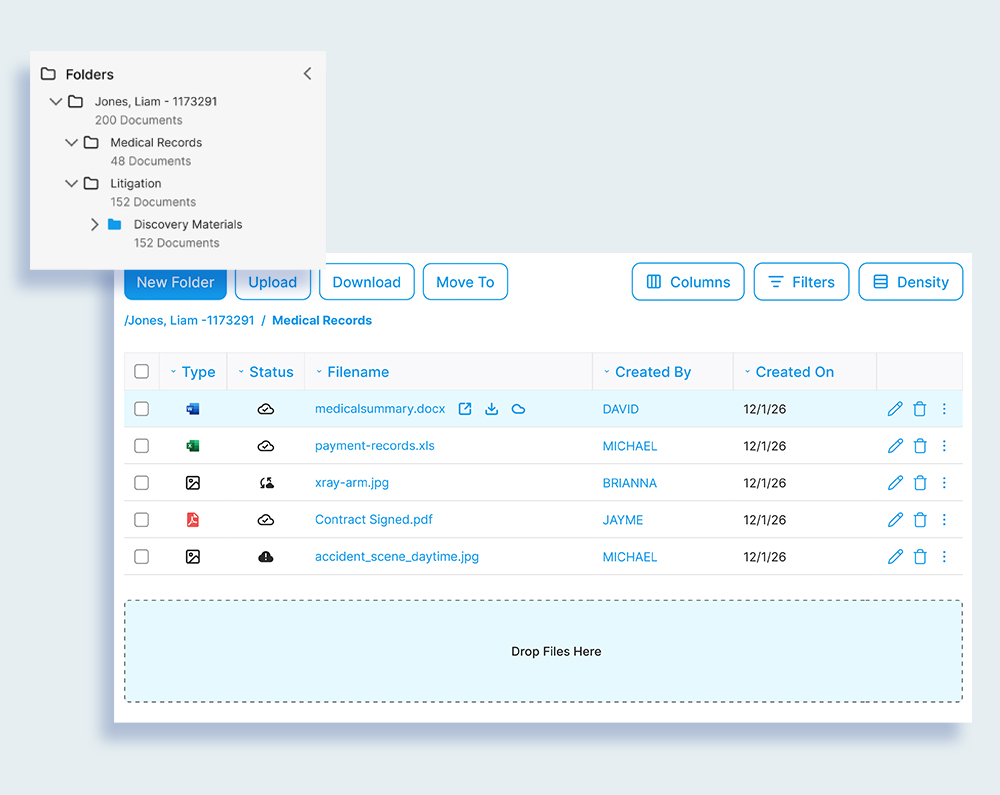
Task: Open medicalsummary.docx in new window icon
Action: click(465, 409)
